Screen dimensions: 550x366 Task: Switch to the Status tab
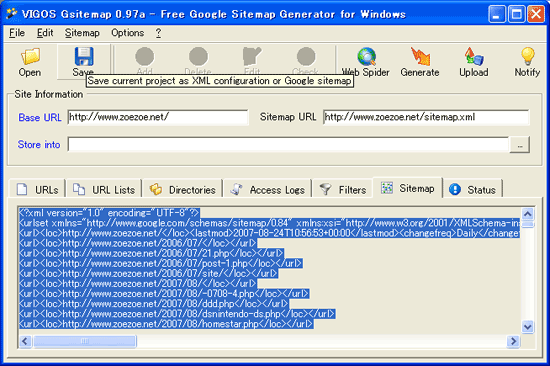tap(472, 189)
